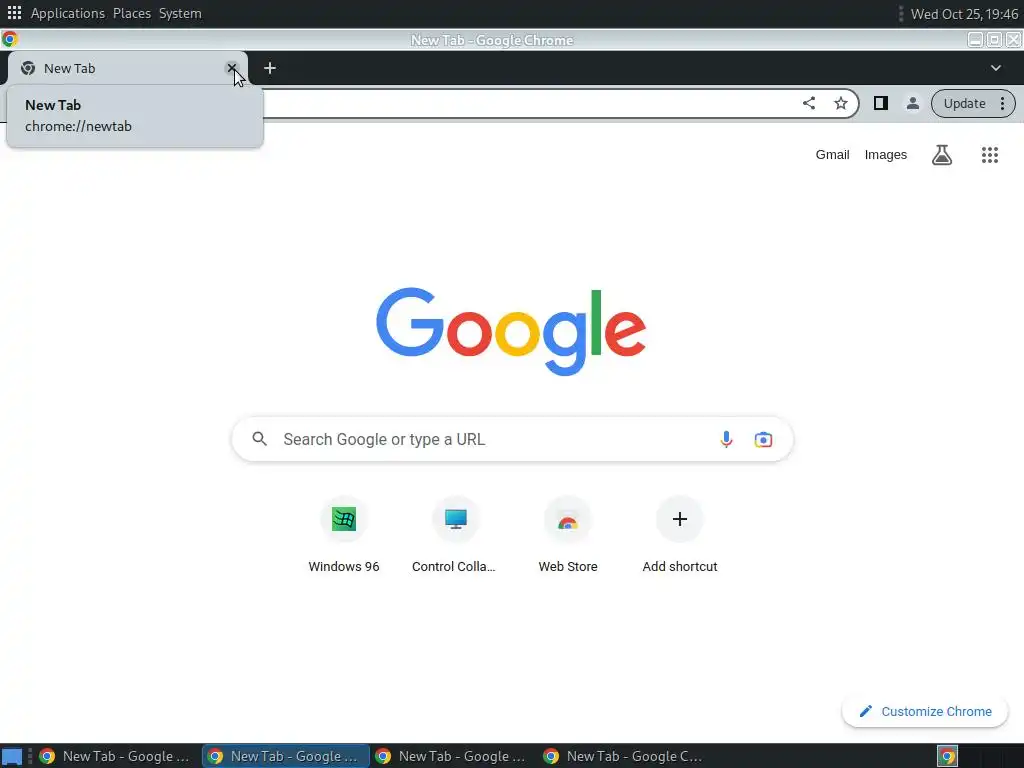Image resolution: width=1024 pixels, height=768 pixels.
Task: Open Search Labs flask icon
Action: [x=942, y=155]
